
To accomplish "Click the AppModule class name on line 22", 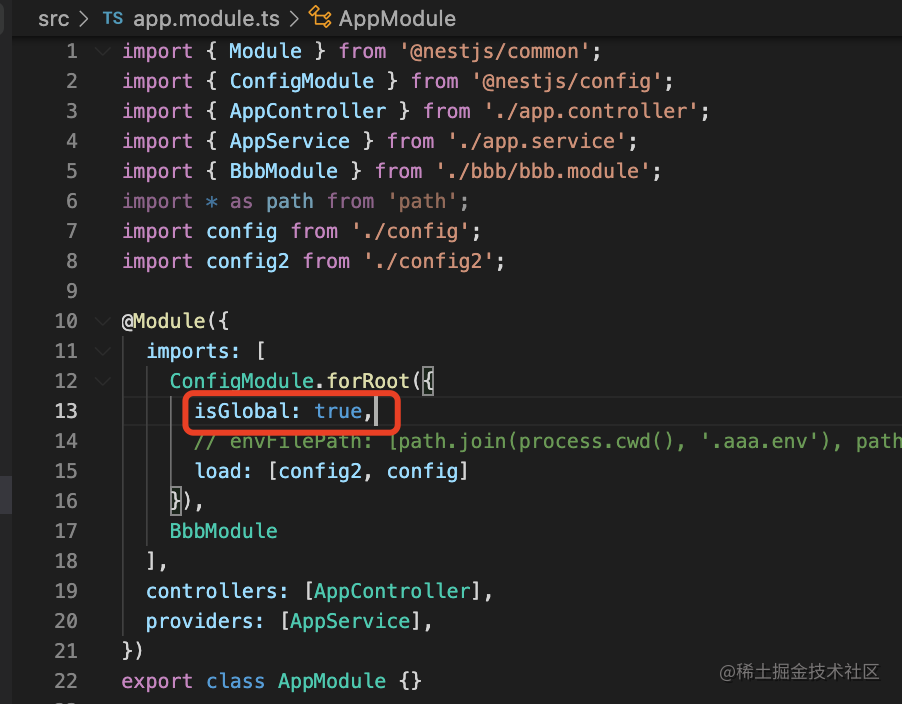I will [x=331, y=681].
